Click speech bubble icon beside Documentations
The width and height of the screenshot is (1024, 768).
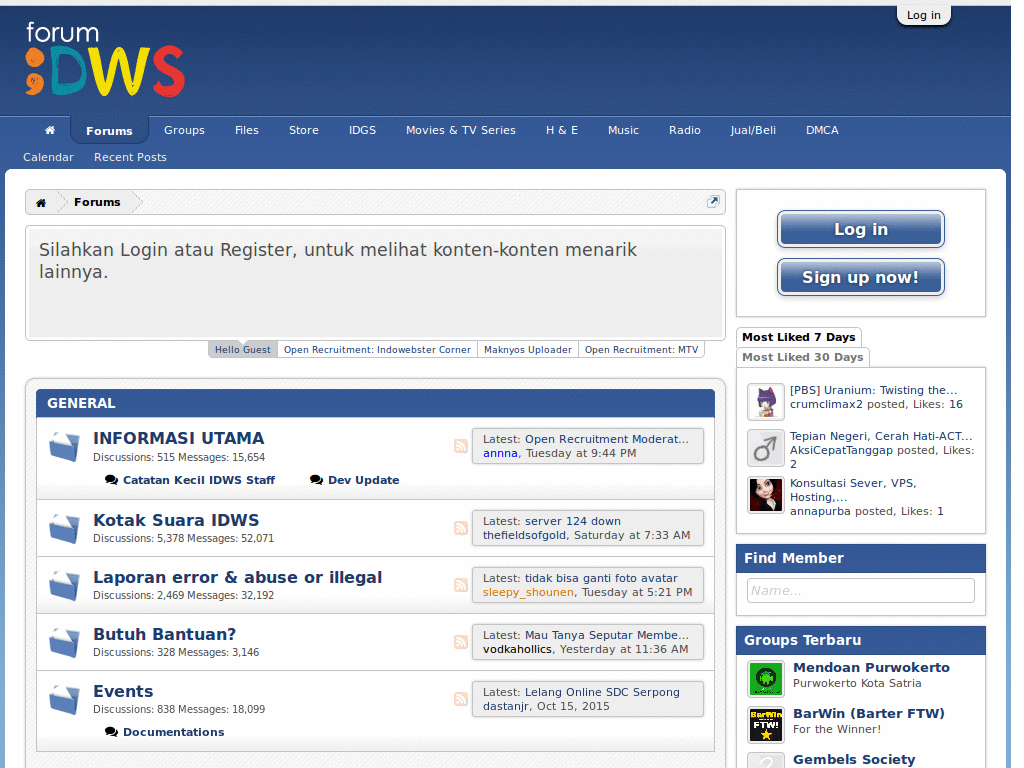tap(111, 732)
